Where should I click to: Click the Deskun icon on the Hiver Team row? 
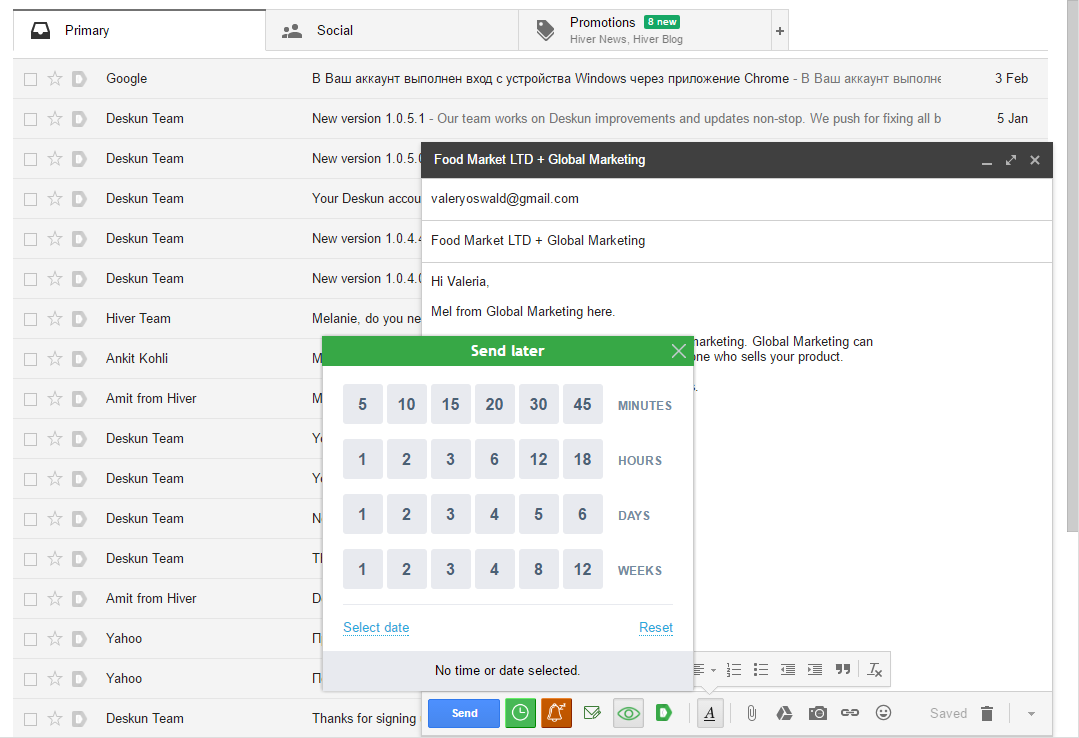(x=79, y=319)
